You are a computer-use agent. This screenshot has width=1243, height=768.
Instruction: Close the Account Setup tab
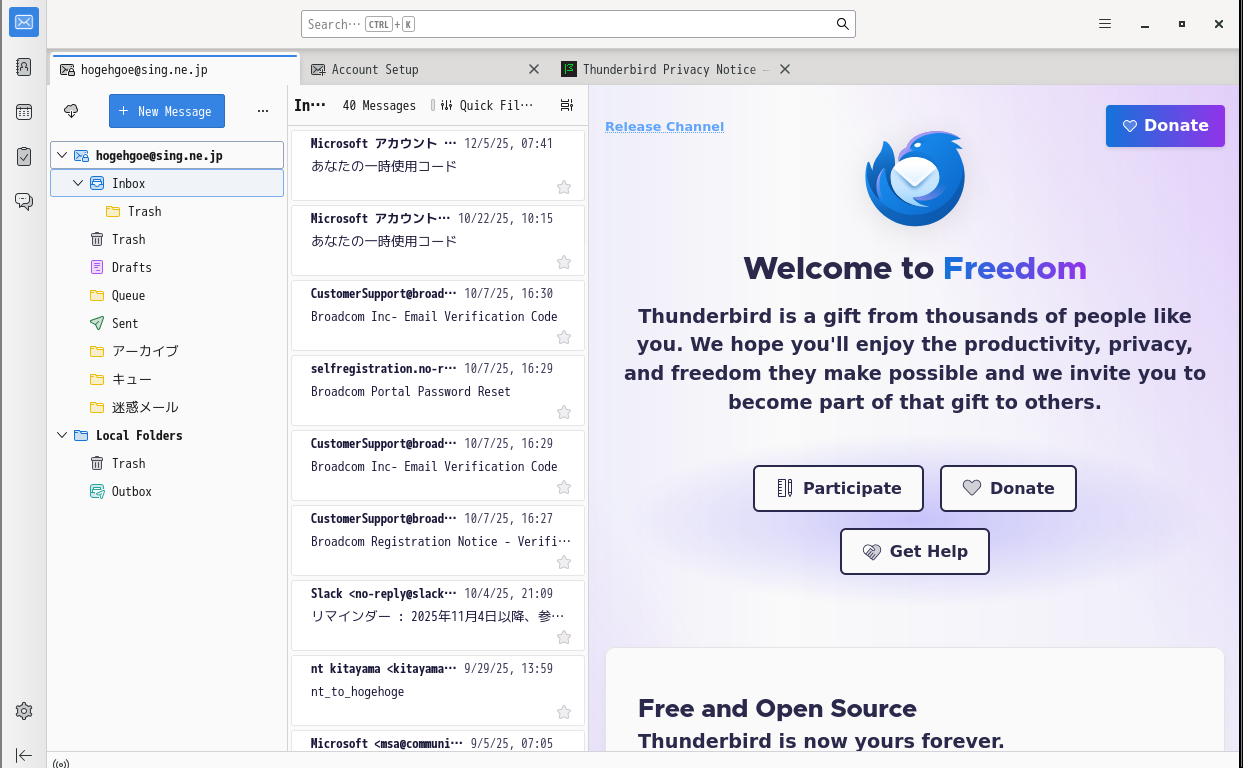[534, 69]
